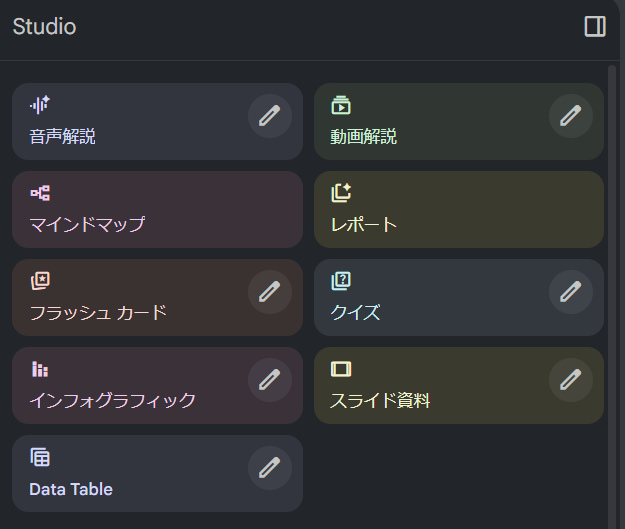Click the スライド資料 slide icon

click(x=341, y=369)
